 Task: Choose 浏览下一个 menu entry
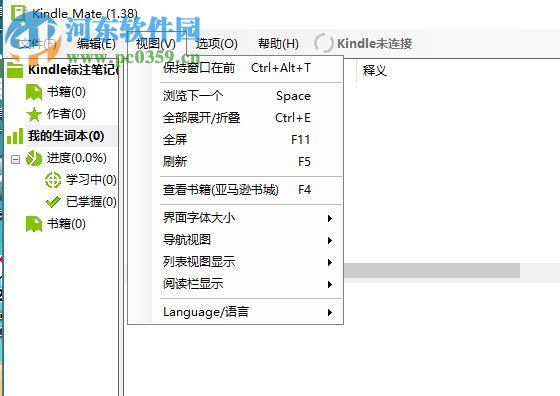[x=236, y=96]
